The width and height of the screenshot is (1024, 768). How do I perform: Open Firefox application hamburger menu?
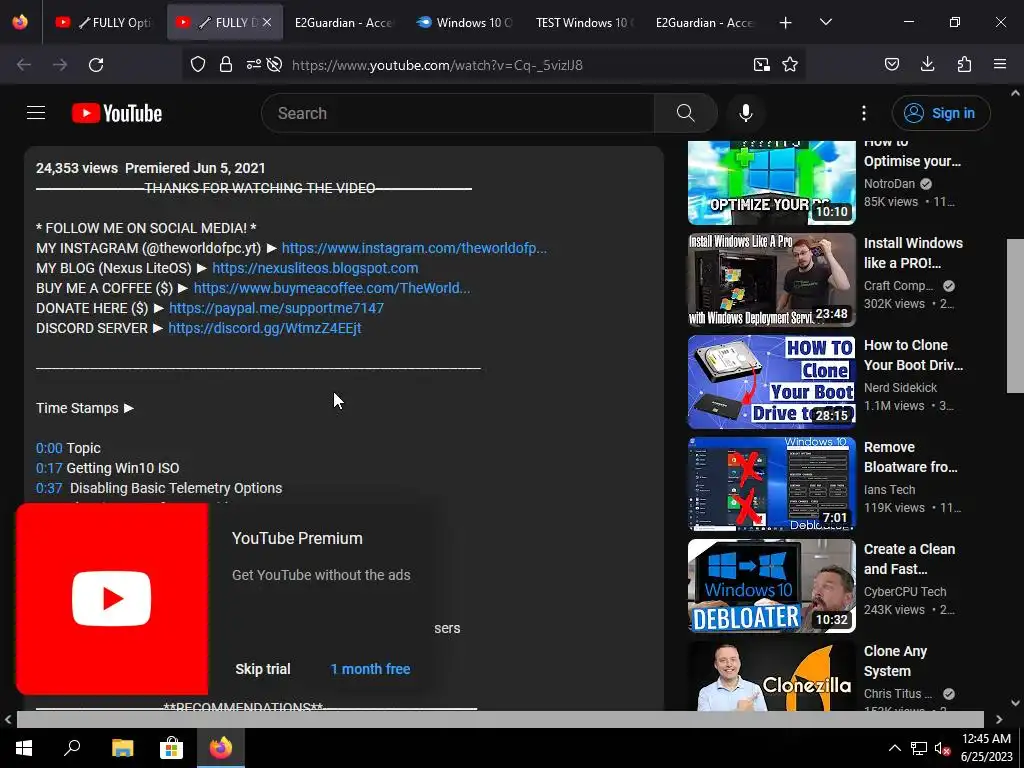(x=1000, y=65)
